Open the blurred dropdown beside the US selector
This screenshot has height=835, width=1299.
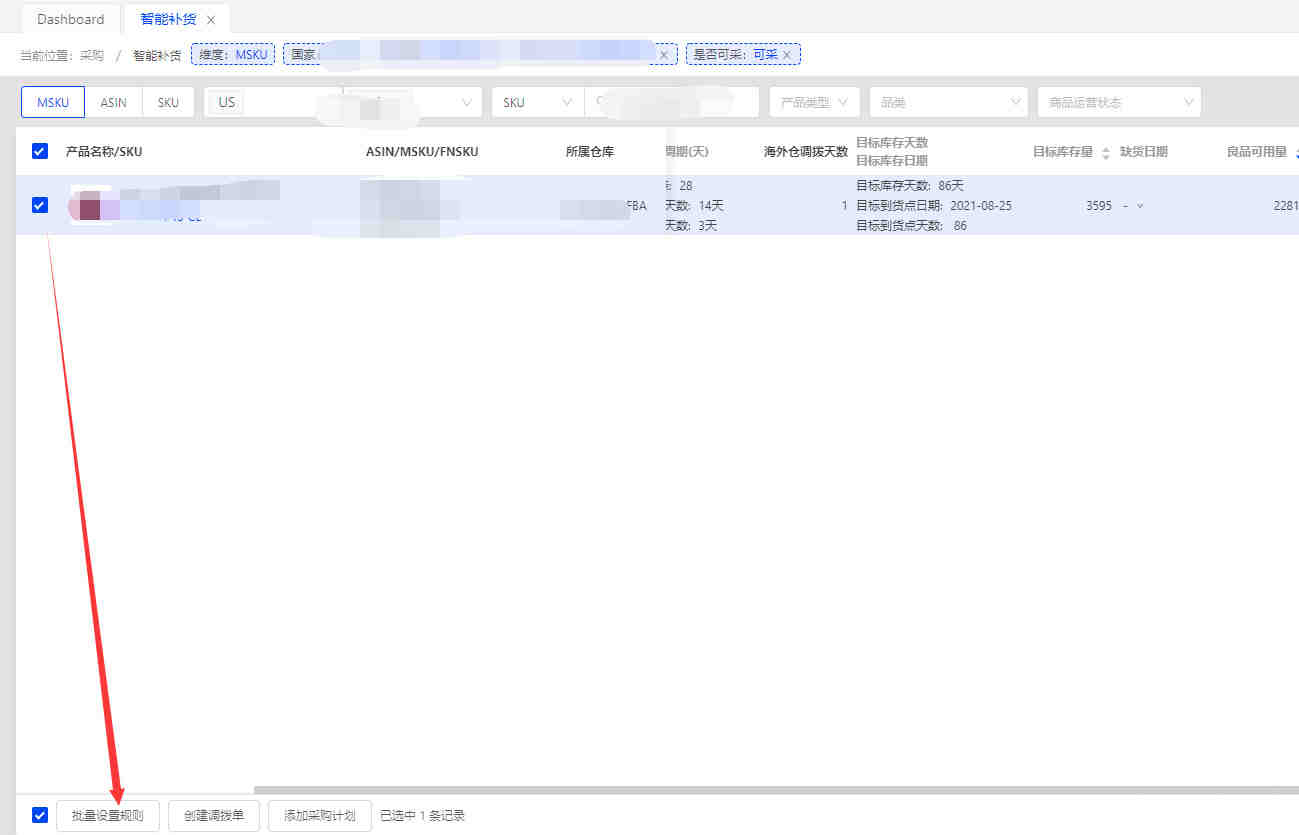tap(412, 102)
